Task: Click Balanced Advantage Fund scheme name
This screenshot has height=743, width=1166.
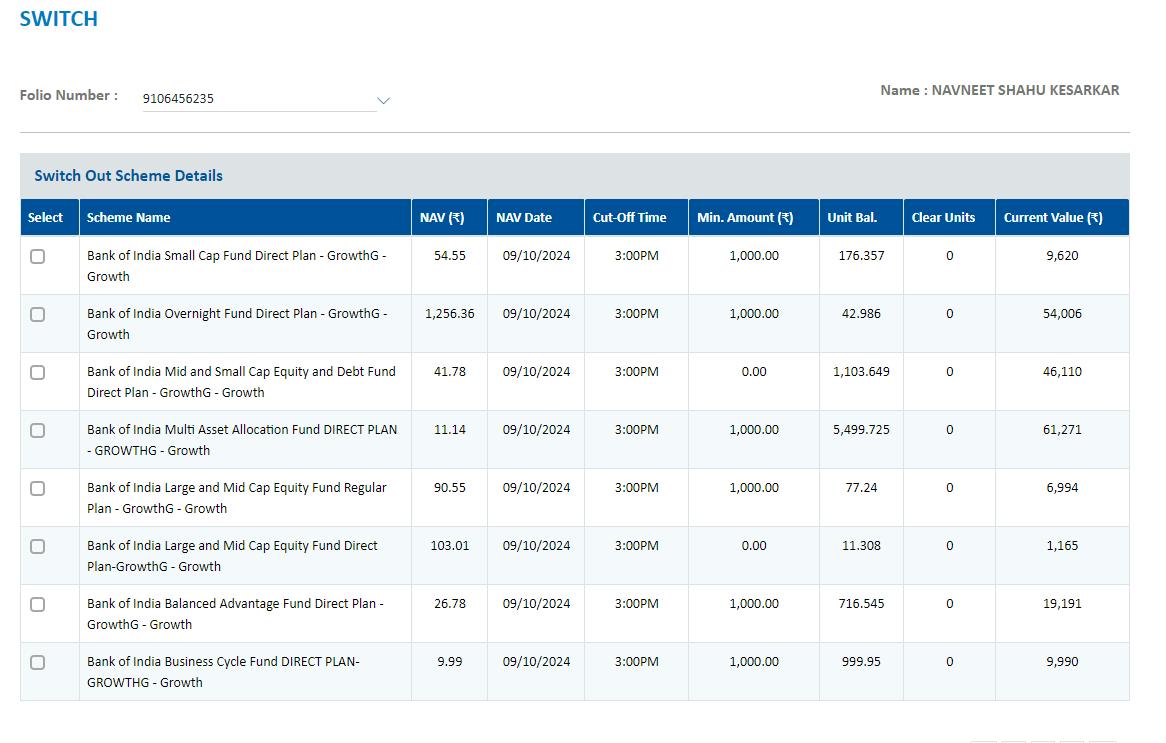Action: [235, 614]
